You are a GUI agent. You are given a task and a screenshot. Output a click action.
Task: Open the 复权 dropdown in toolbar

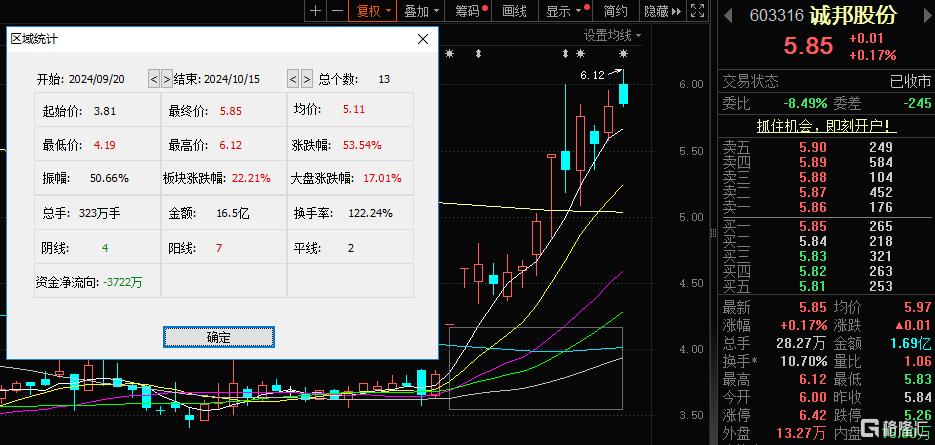point(373,11)
